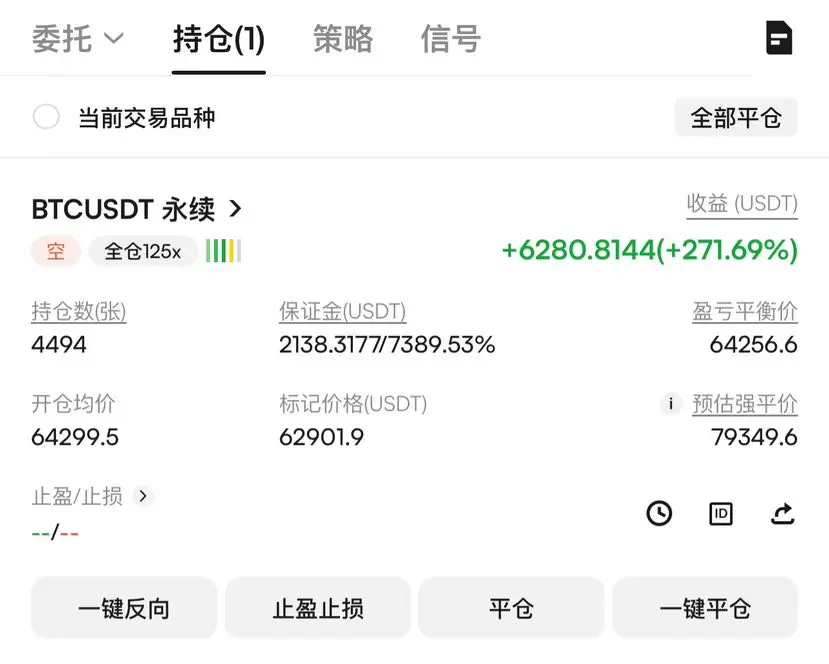829x664 pixels.
Task: Switch to the 信号 tab
Action: pyautogui.click(x=450, y=39)
